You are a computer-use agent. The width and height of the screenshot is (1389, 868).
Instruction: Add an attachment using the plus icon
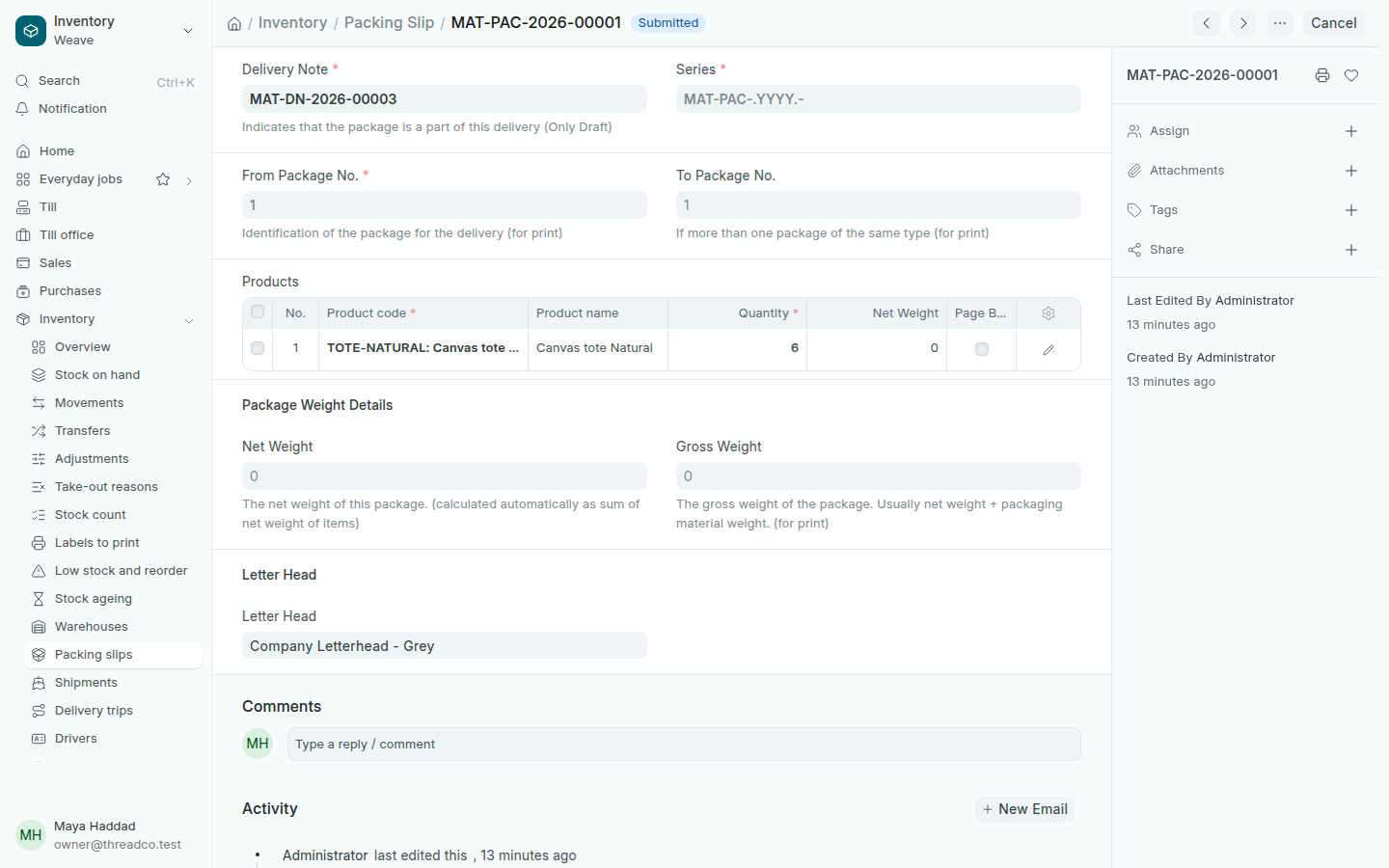pos(1351,171)
